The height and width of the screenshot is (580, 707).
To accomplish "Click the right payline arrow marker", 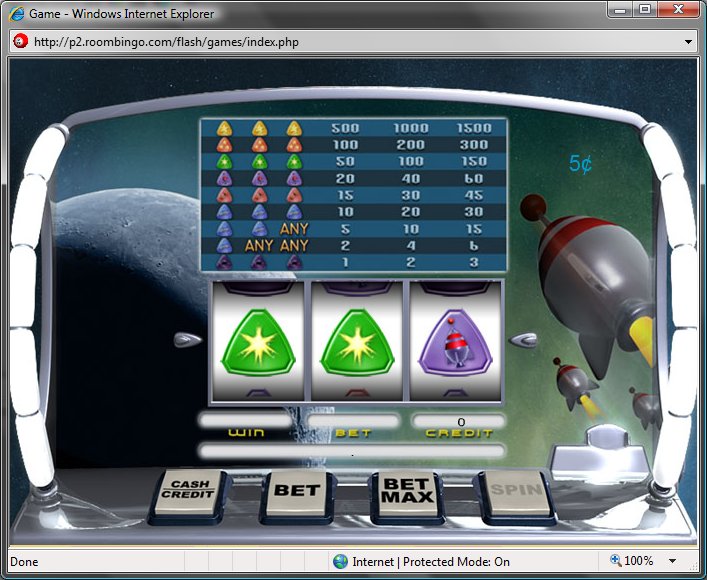I will (523, 340).
